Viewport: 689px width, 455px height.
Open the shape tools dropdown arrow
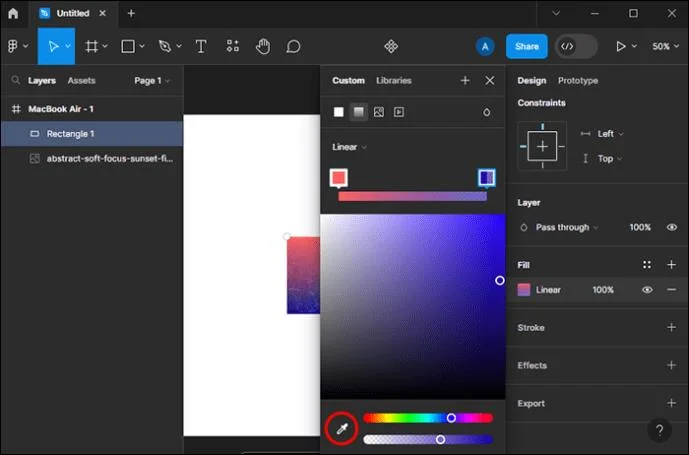(x=142, y=46)
